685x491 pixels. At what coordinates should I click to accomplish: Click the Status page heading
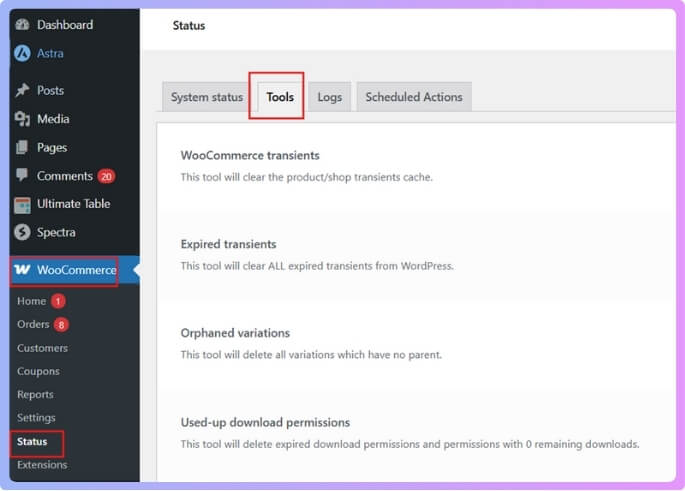coord(189,26)
